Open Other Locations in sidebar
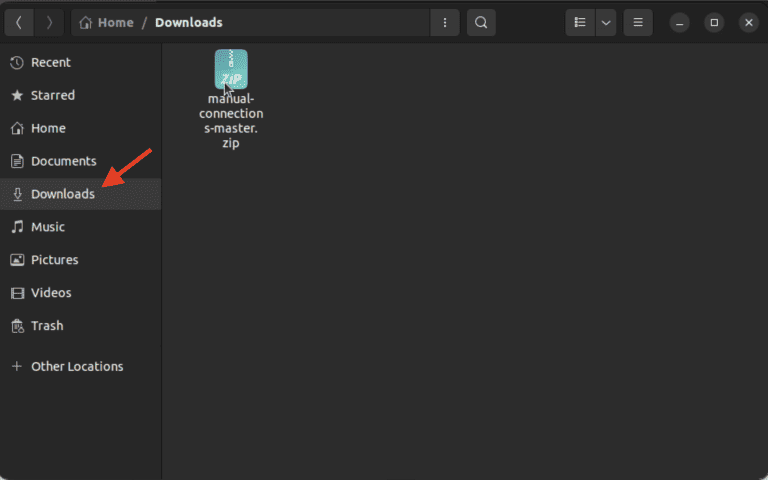768x480 pixels. [x=76, y=366]
